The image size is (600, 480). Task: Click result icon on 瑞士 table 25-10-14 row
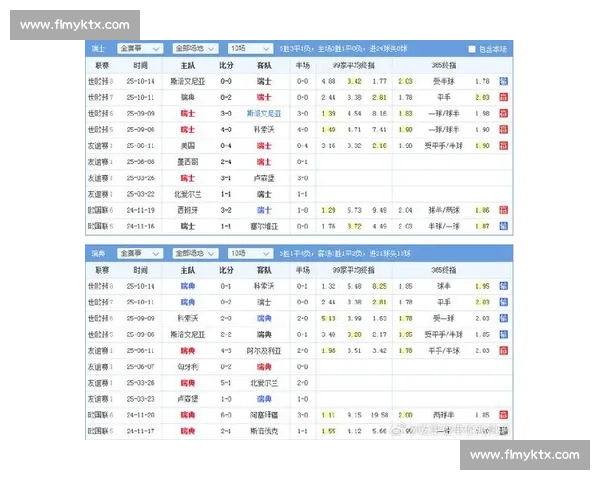(504, 81)
